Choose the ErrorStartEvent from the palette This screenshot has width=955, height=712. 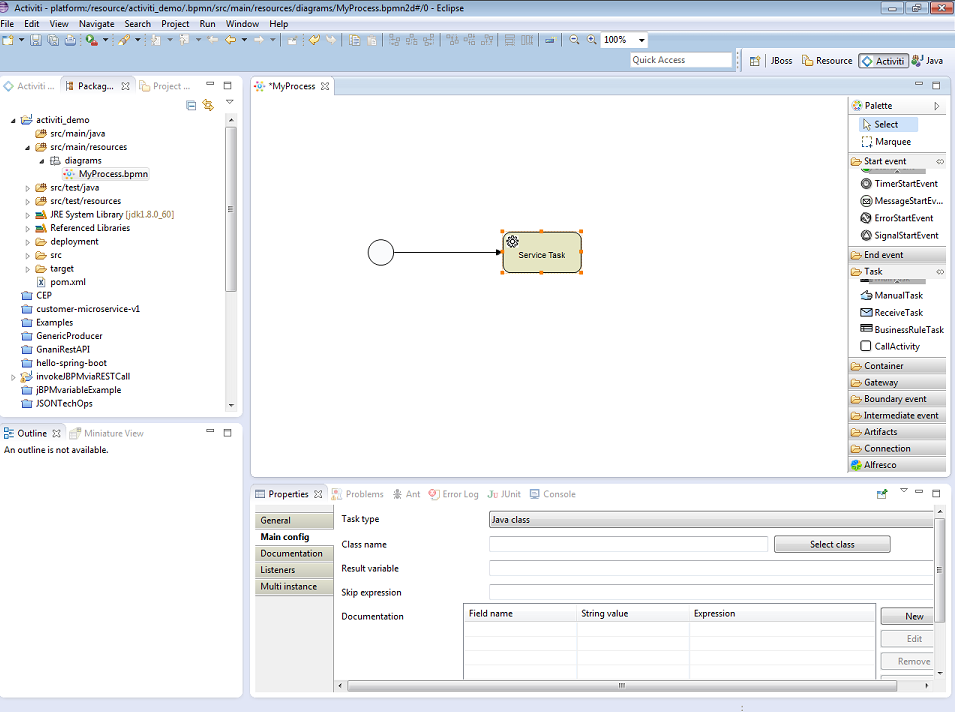(897, 217)
